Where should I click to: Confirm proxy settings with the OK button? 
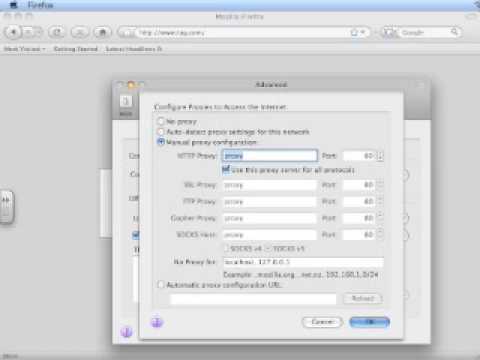pyautogui.click(x=369, y=322)
